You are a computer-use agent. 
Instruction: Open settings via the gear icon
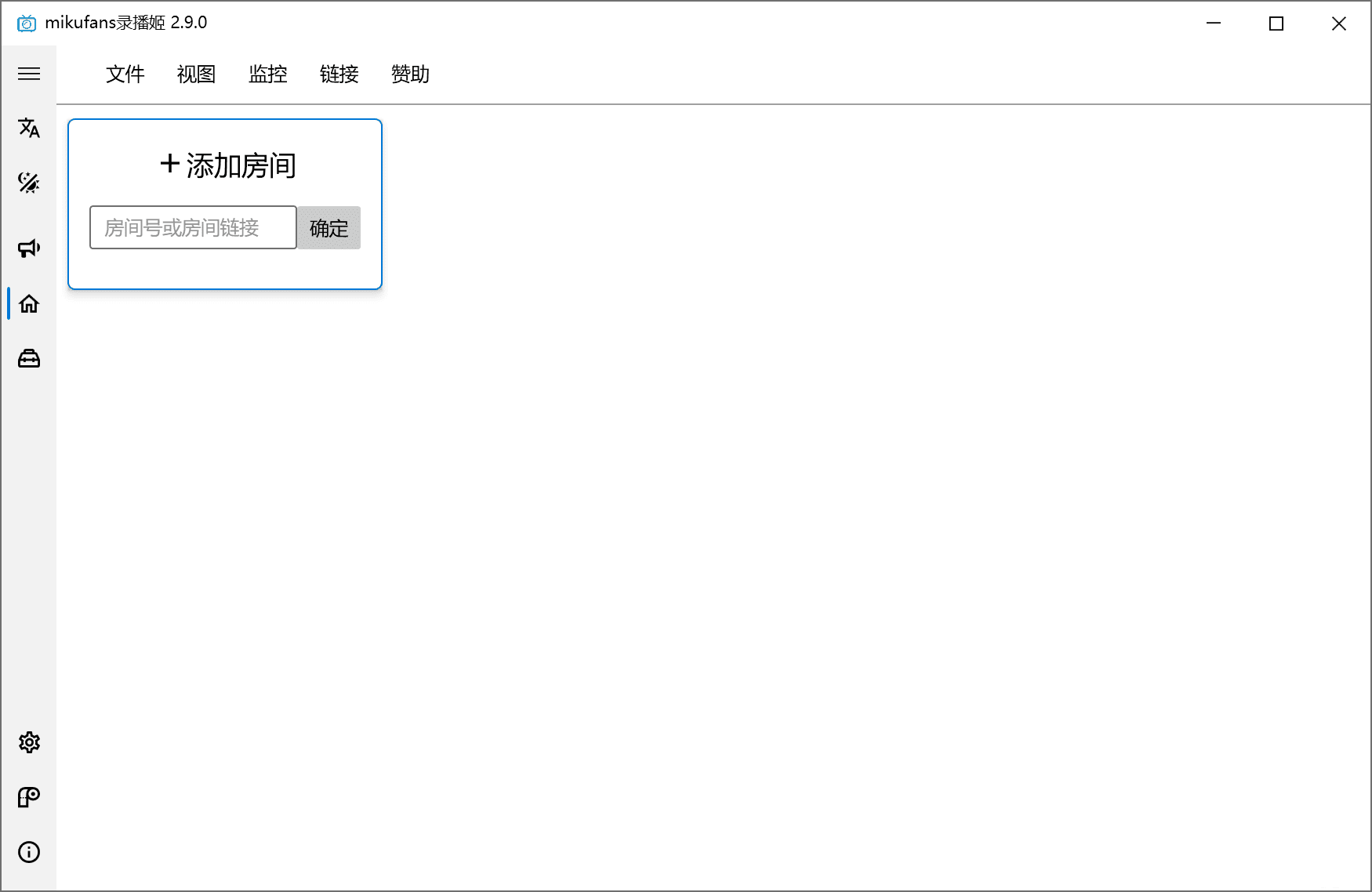click(29, 742)
